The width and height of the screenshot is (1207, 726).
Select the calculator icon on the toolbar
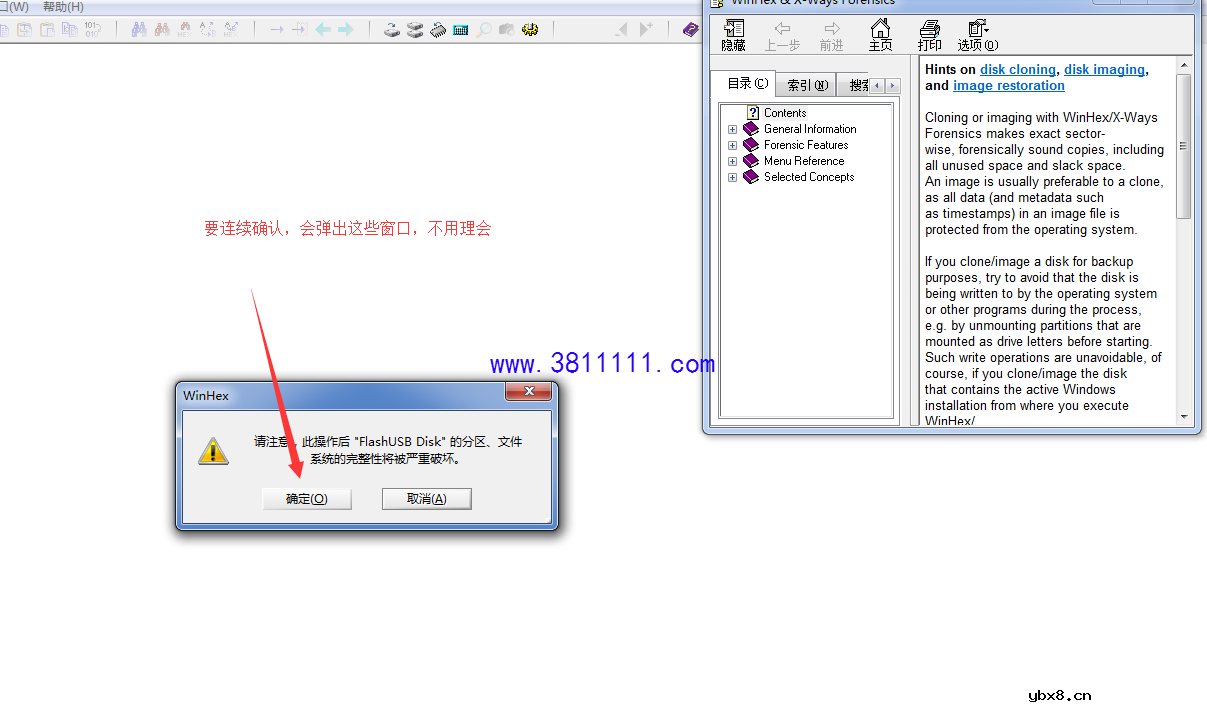click(x=460, y=29)
